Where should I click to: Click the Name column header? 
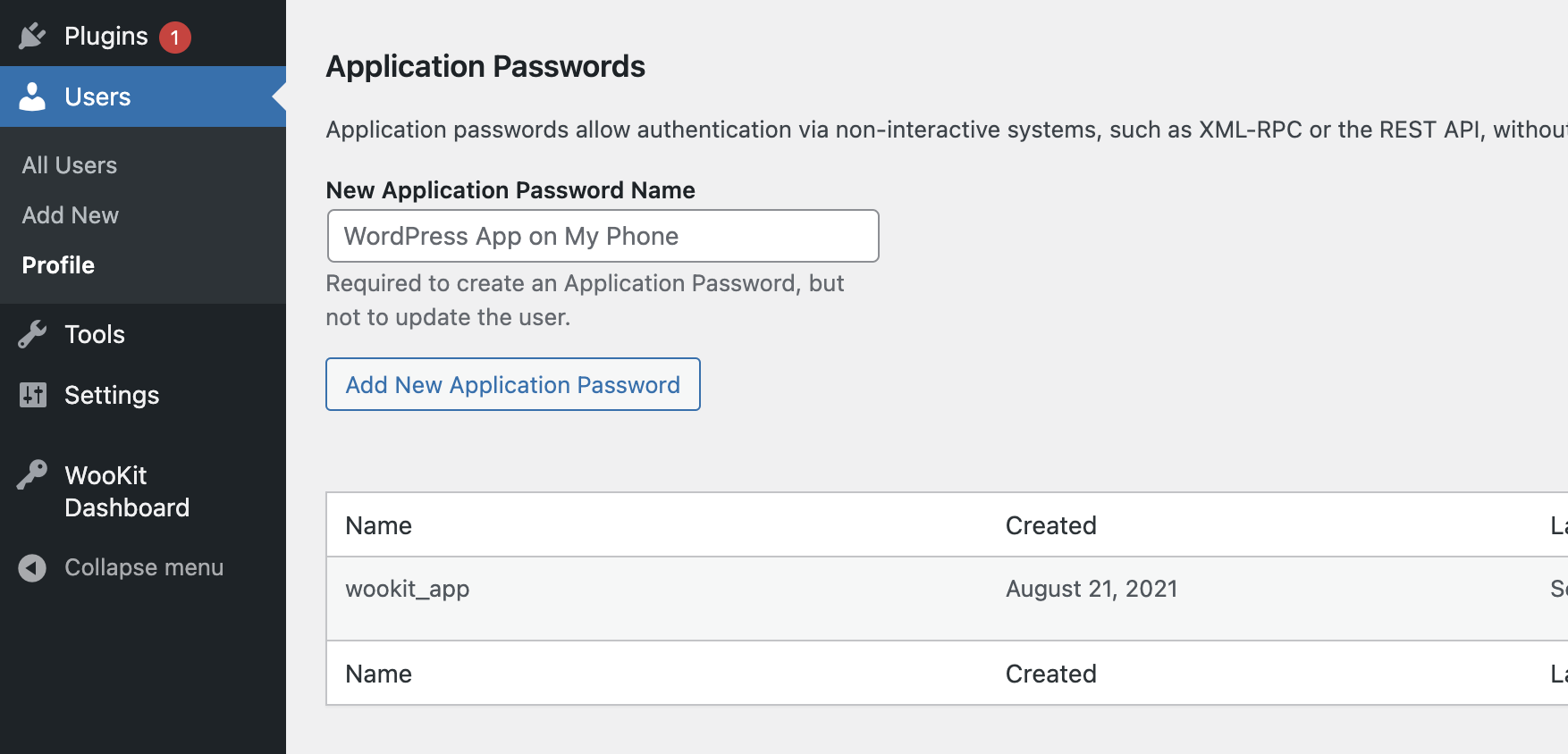point(379,525)
